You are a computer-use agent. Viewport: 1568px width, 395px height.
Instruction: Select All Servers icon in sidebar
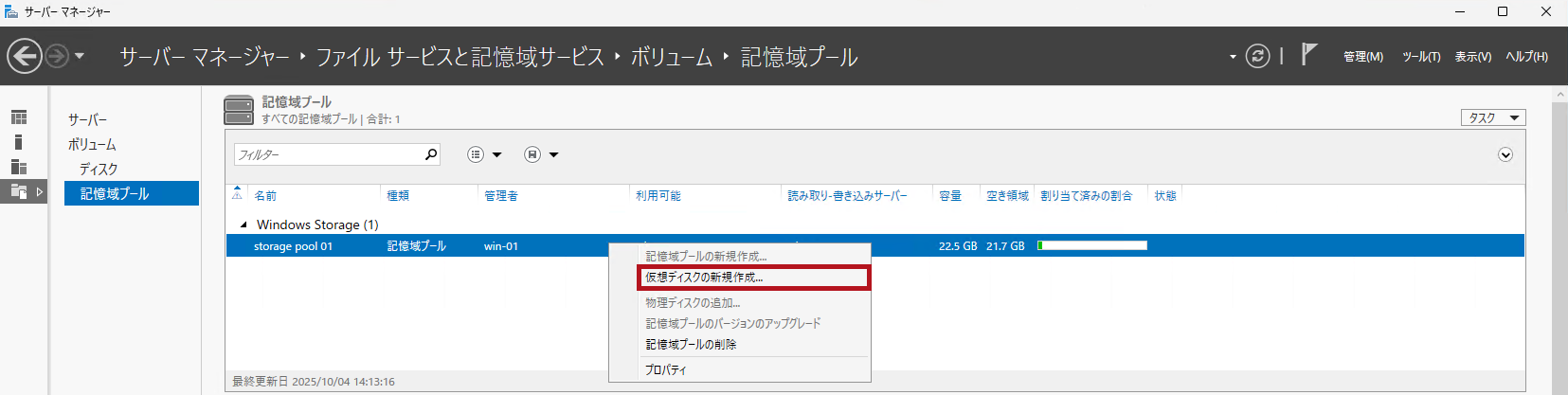coord(19,167)
